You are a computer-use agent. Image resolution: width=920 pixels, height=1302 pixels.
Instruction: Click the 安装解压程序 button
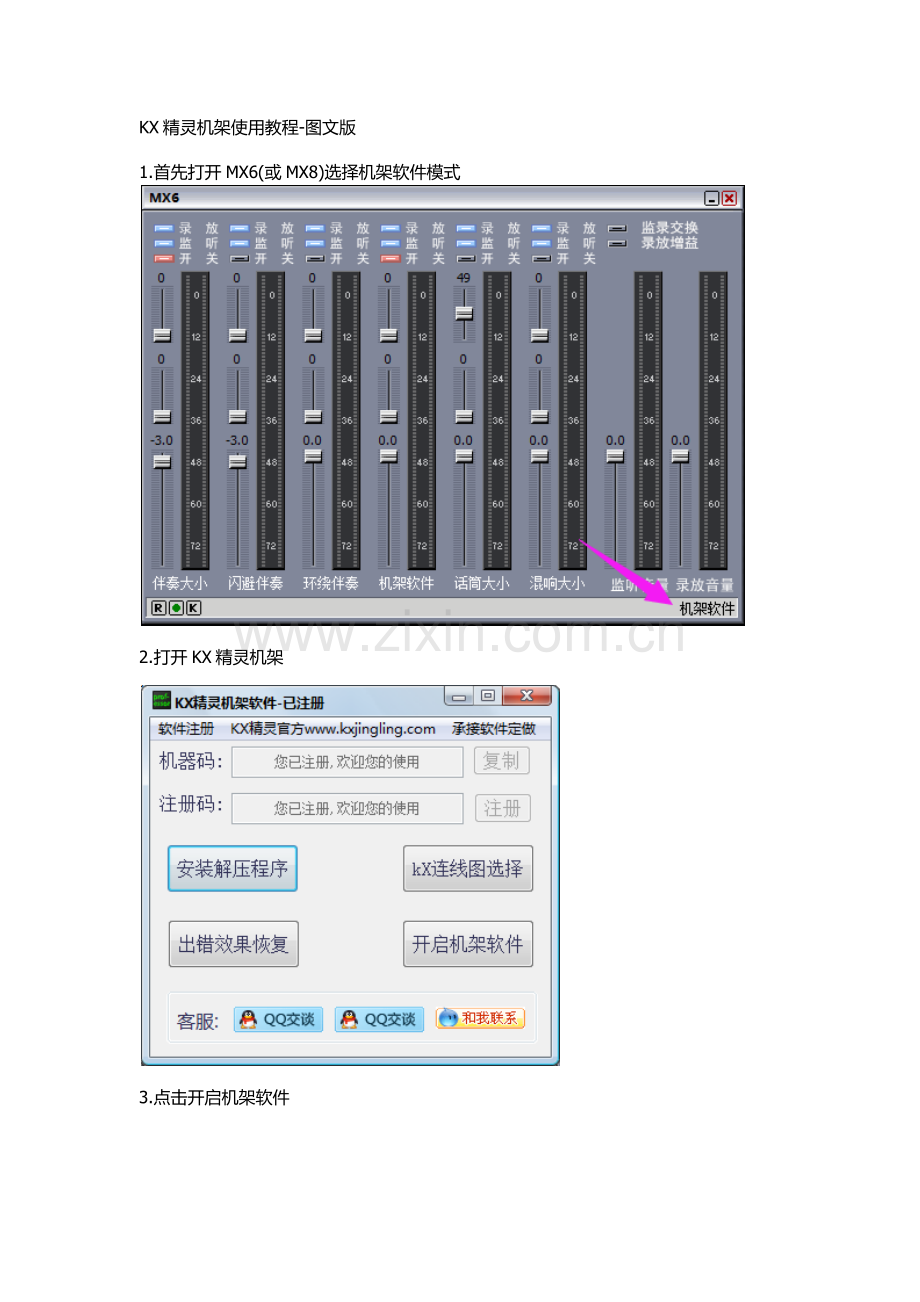tap(232, 869)
